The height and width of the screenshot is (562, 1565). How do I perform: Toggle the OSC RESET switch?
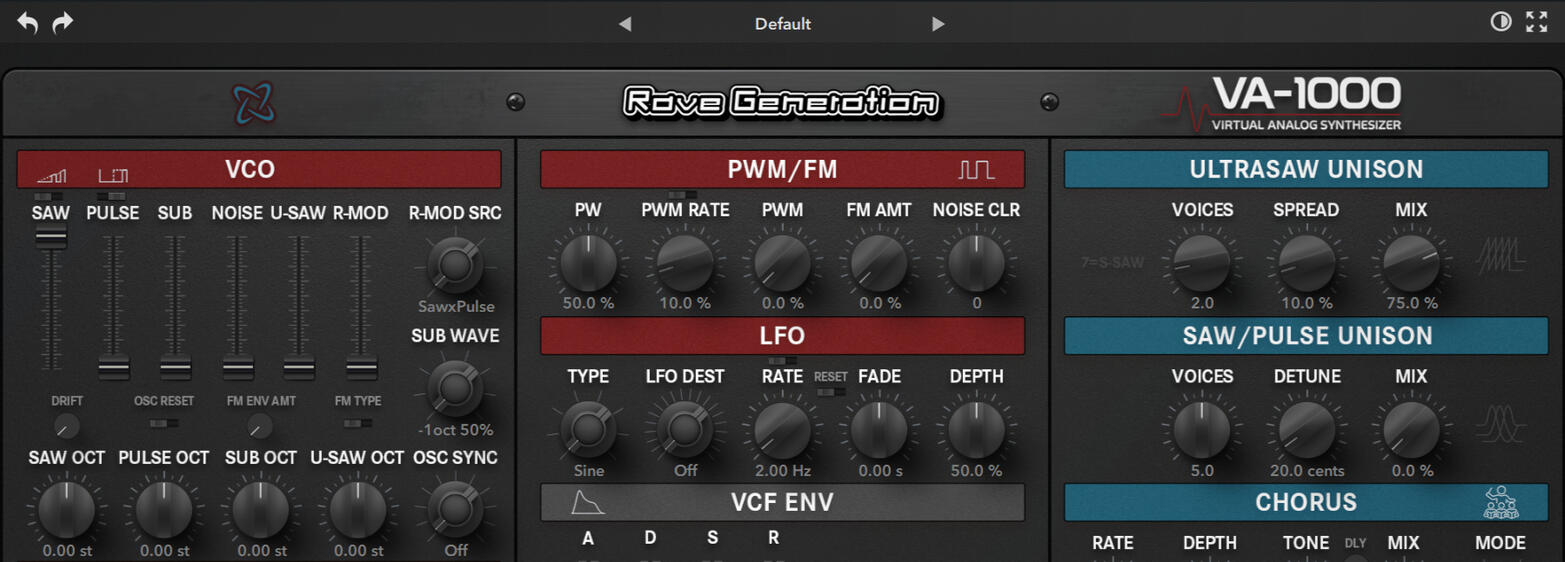point(164,423)
